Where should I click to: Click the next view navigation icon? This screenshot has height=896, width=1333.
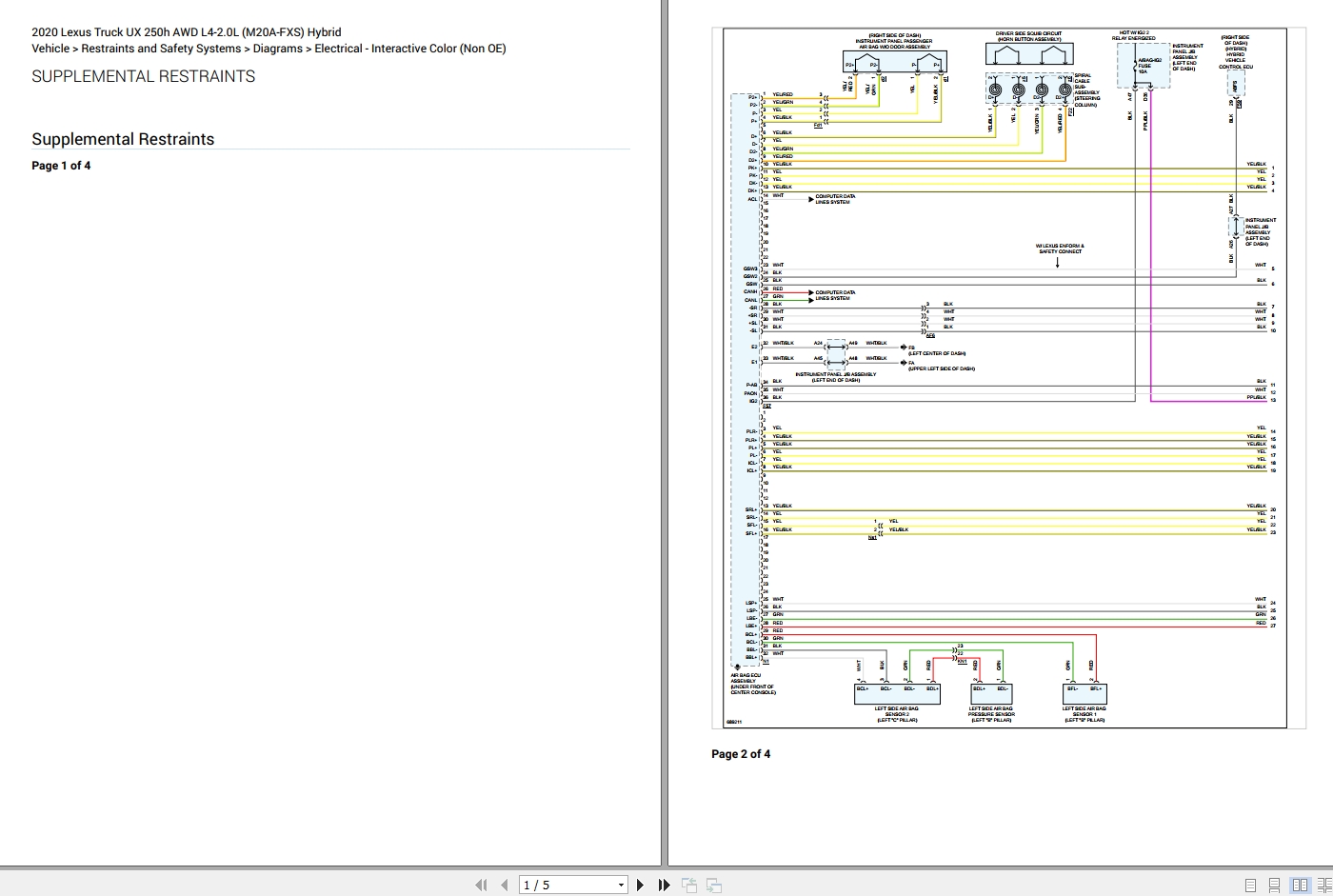click(x=714, y=885)
